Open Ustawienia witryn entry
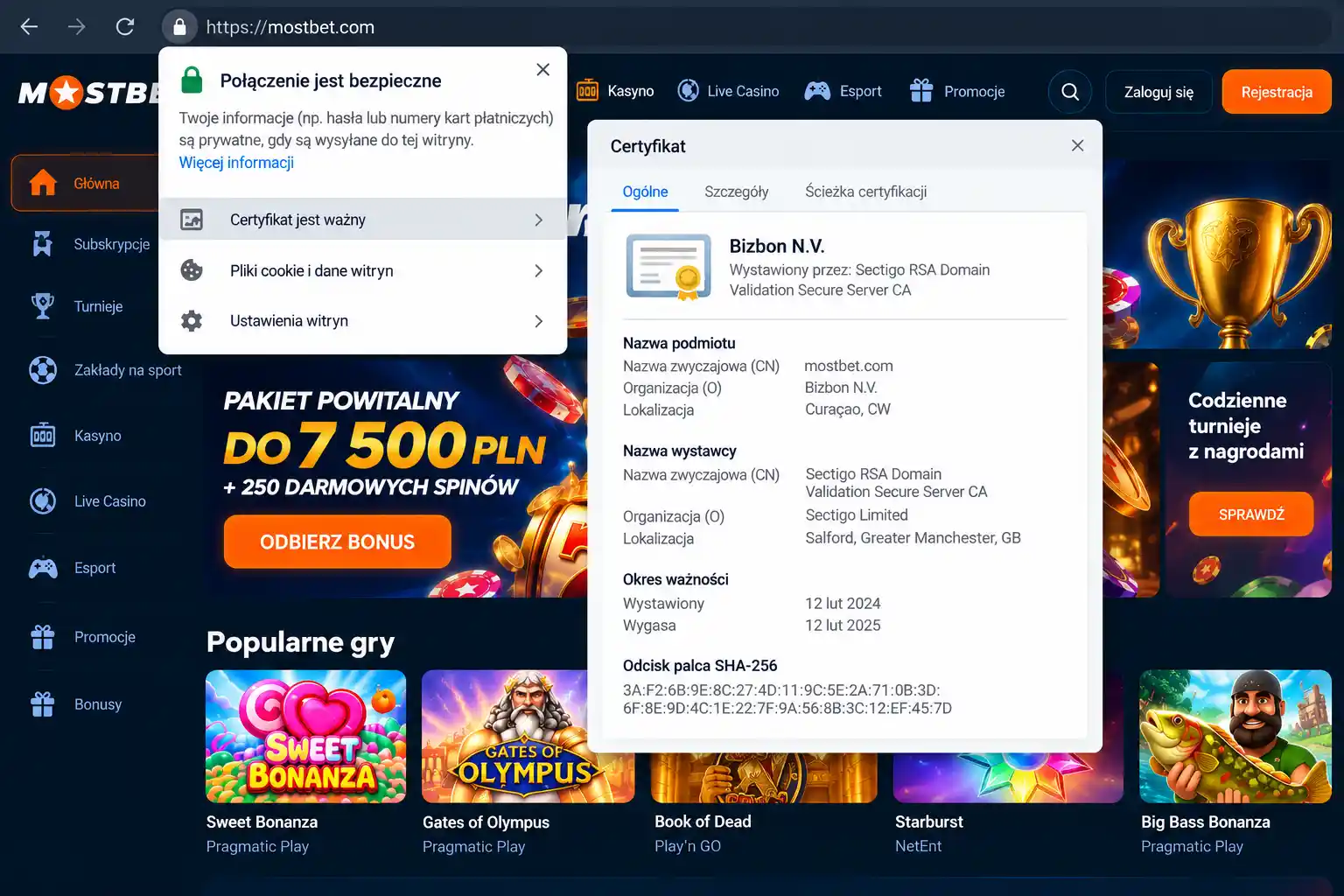The width and height of the screenshot is (1344, 896). [362, 321]
